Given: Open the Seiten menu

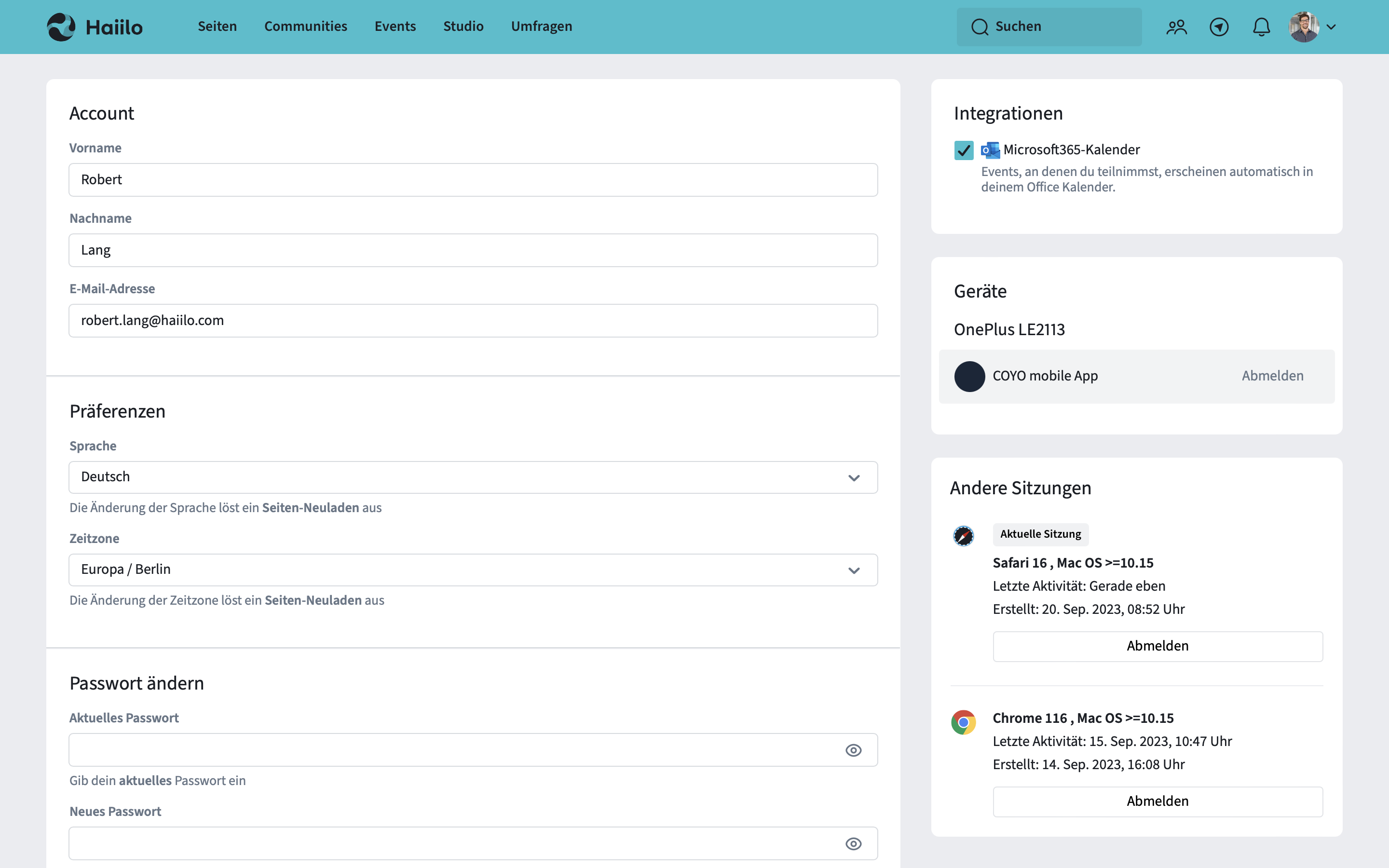Looking at the screenshot, I should click(x=217, y=27).
